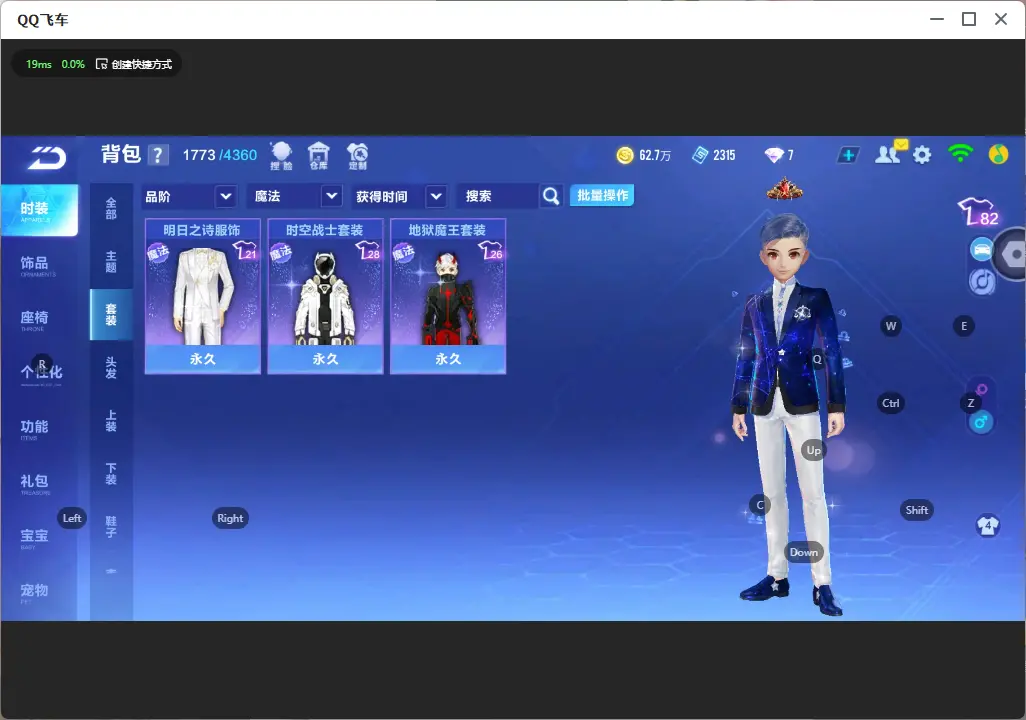Click the gold coin currency icon
This screenshot has width=1026, height=720.
tap(625, 155)
